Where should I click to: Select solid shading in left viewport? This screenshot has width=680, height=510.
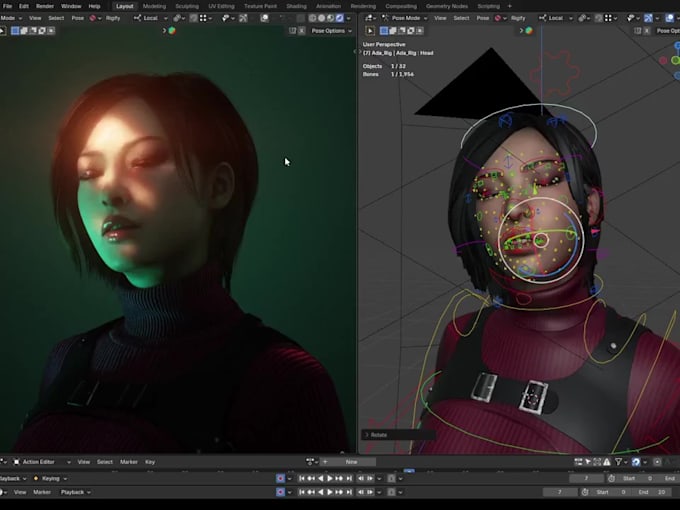[x=321, y=18]
